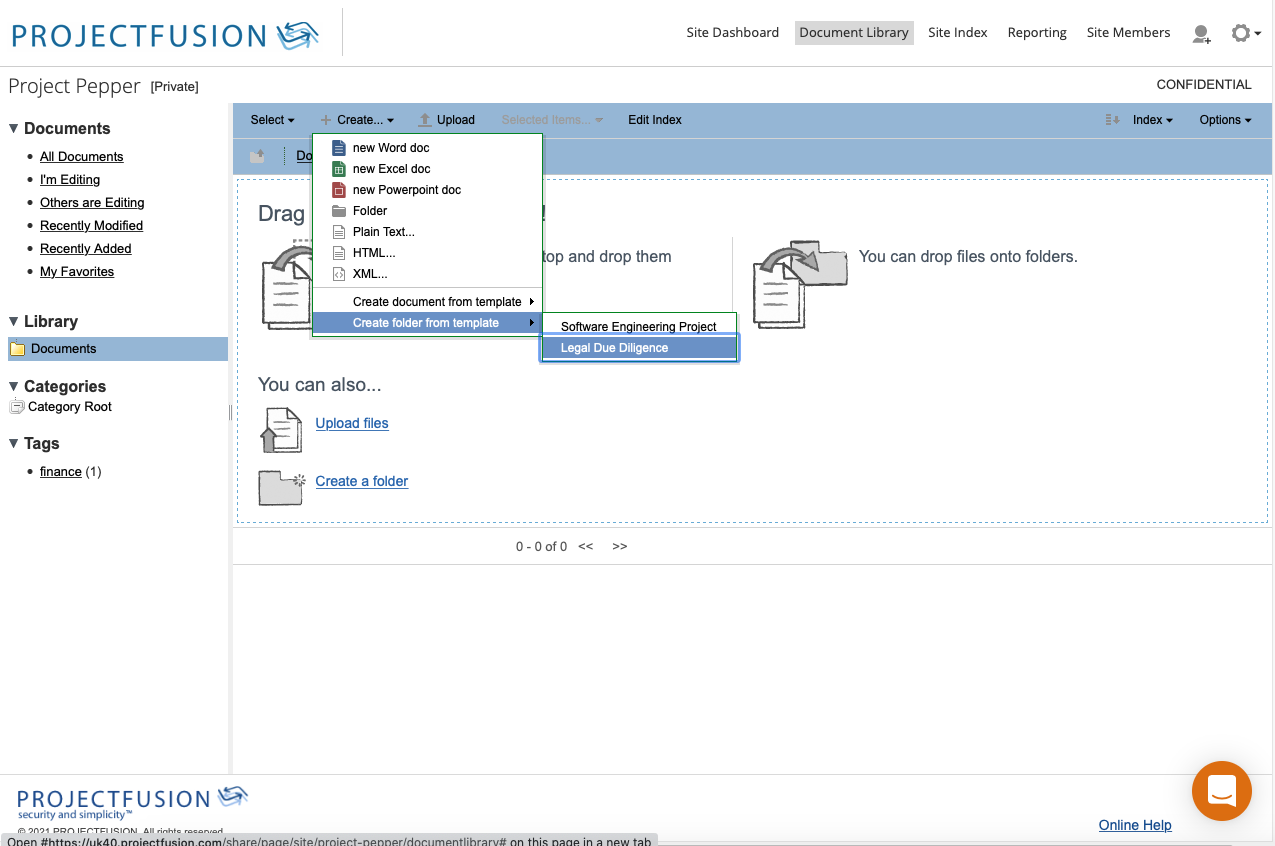This screenshot has width=1275, height=846.
Task: Select new Word doc from menu
Action: pyautogui.click(x=390, y=148)
